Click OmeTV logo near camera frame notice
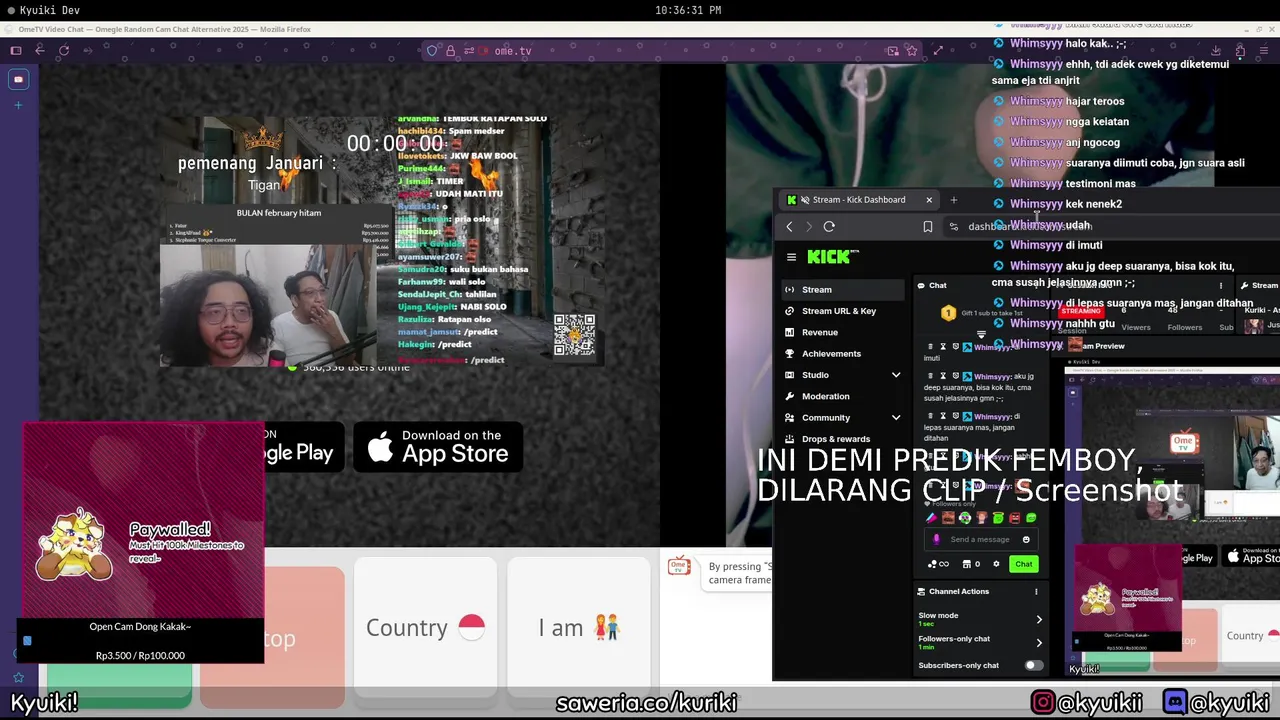 pyautogui.click(x=679, y=568)
